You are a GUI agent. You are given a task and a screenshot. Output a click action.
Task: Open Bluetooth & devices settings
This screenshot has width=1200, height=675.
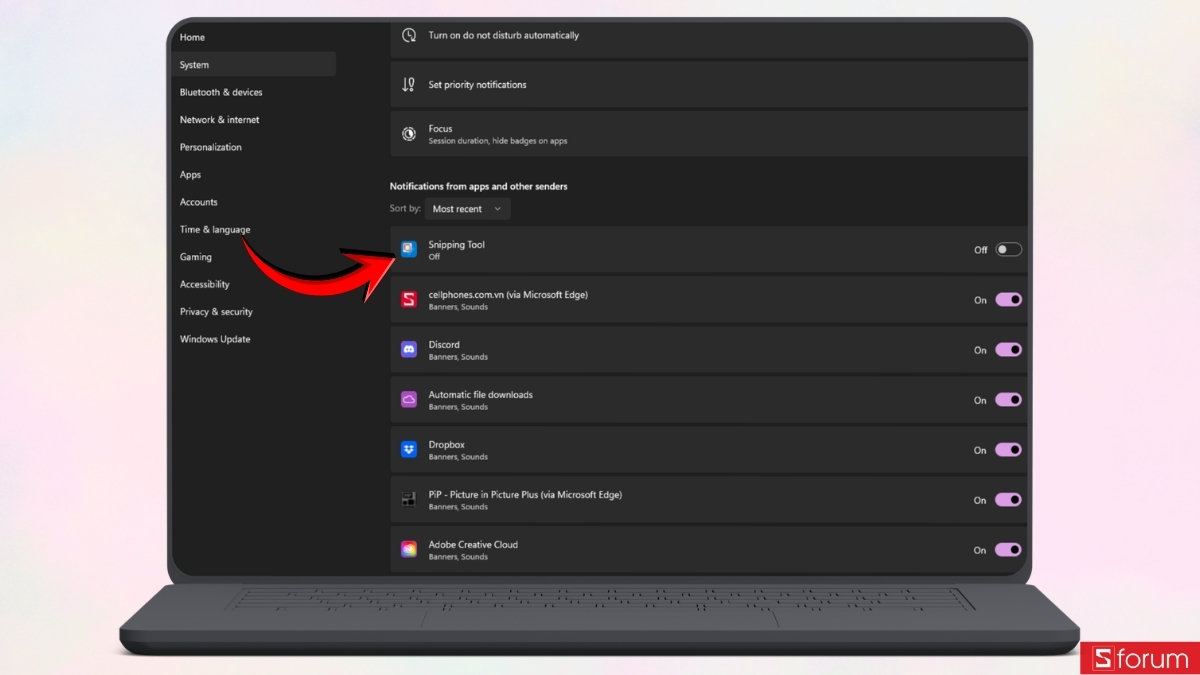click(x=221, y=92)
